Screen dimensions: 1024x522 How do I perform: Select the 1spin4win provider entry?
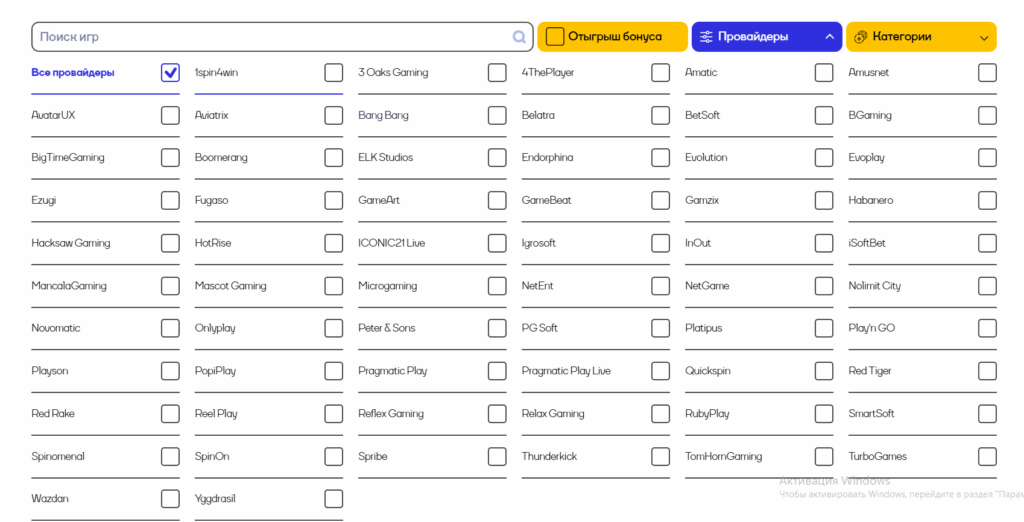coord(216,73)
